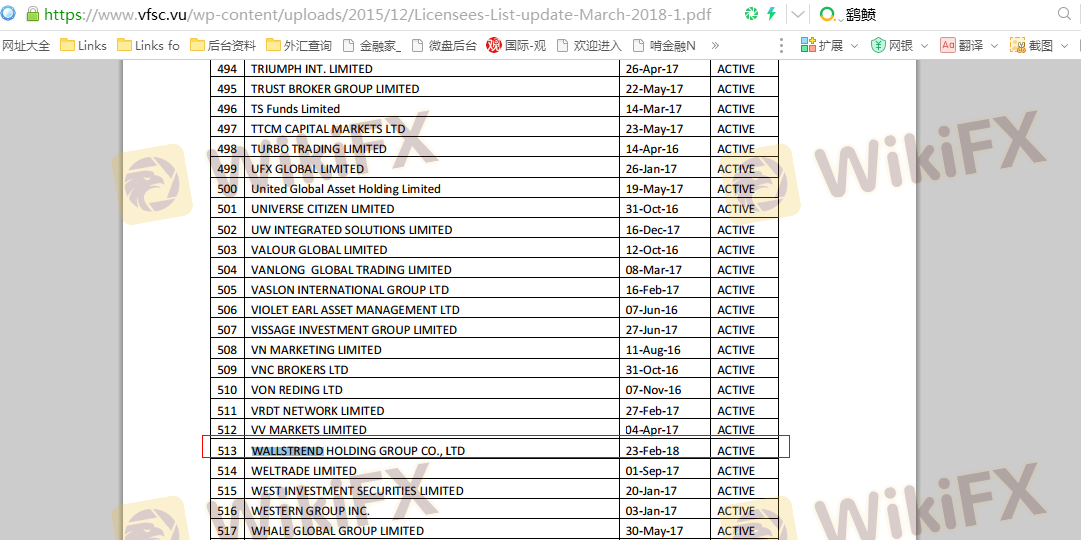Click the 截图 screenshot button

point(1031,46)
